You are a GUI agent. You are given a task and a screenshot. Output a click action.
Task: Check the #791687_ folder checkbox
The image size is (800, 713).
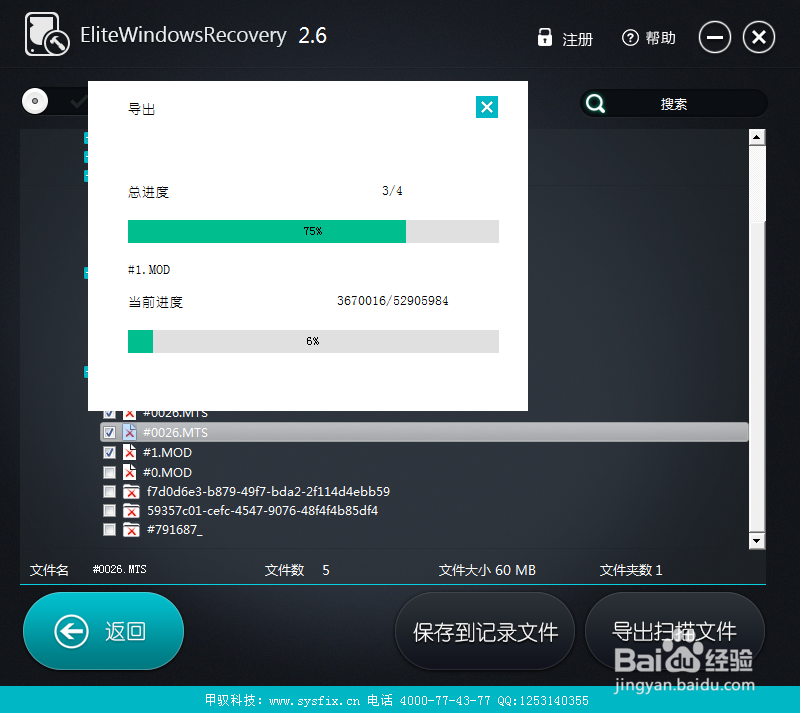click(x=109, y=529)
